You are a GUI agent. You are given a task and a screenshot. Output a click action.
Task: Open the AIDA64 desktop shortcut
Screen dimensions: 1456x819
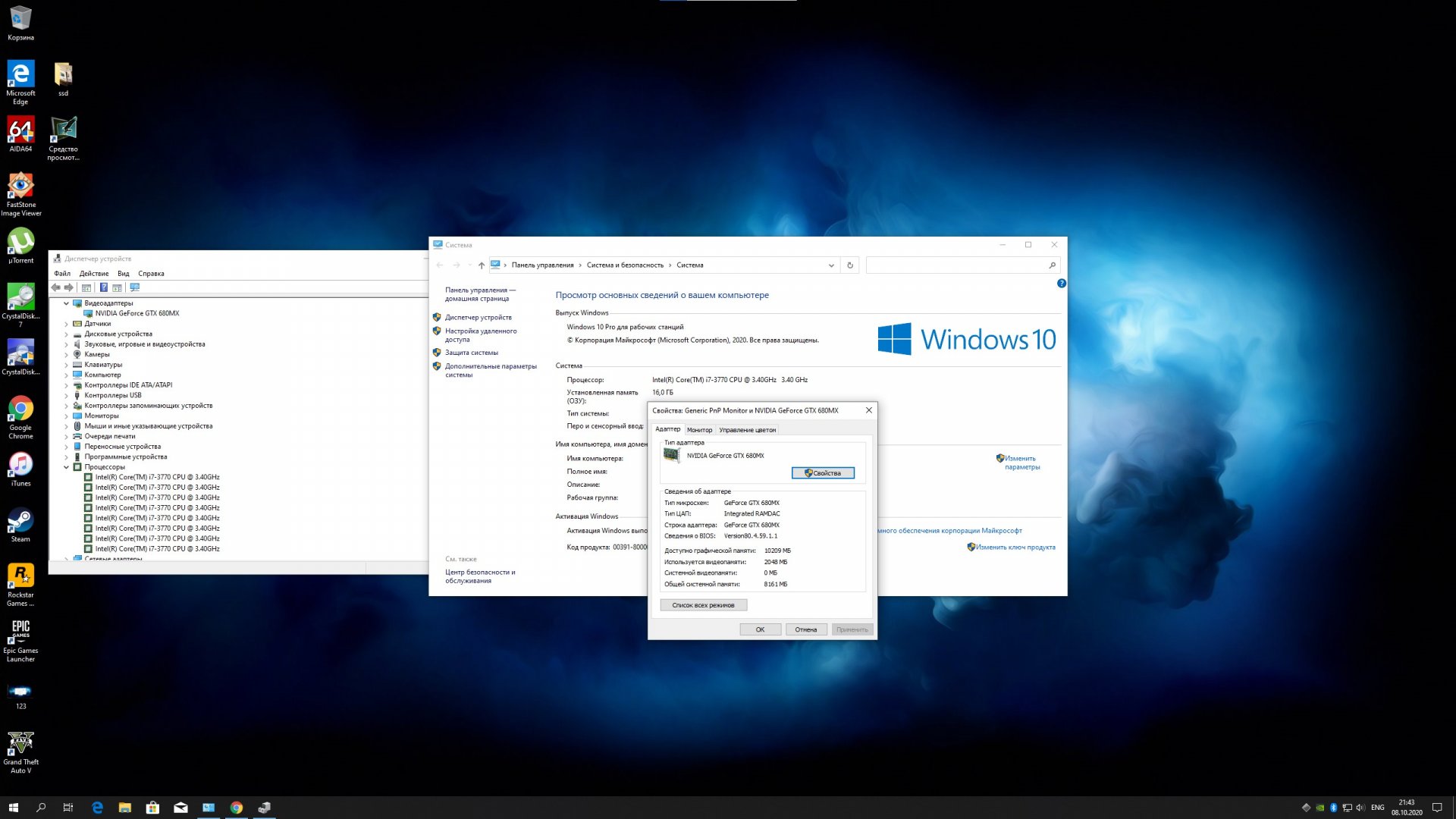pyautogui.click(x=20, y=134)
